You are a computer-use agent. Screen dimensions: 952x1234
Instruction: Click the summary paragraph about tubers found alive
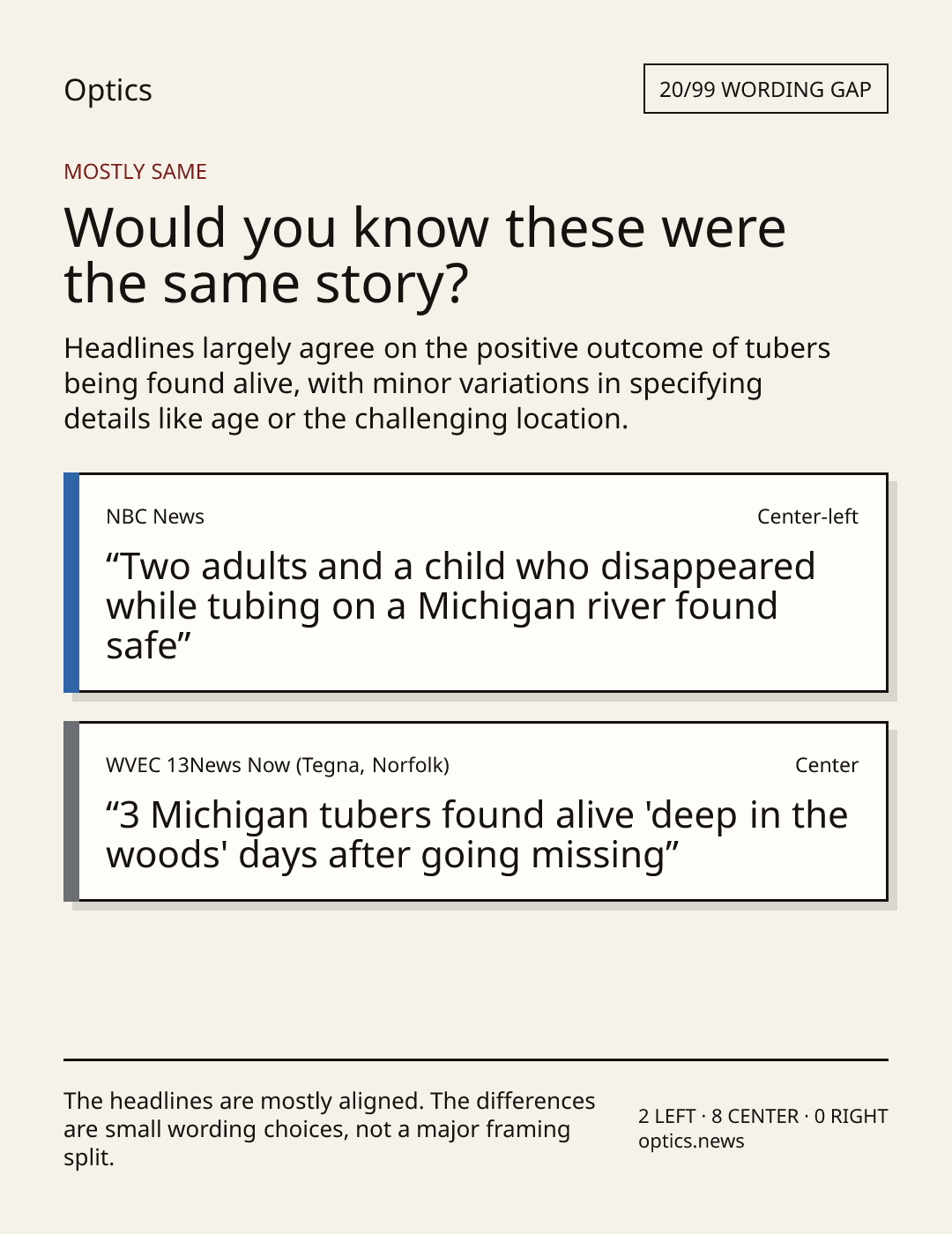coord(447,383)
